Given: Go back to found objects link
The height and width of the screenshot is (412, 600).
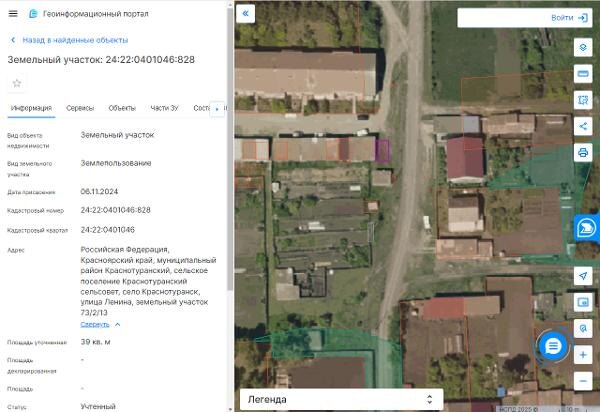Looking at the screenshot, I should (70, 40).
